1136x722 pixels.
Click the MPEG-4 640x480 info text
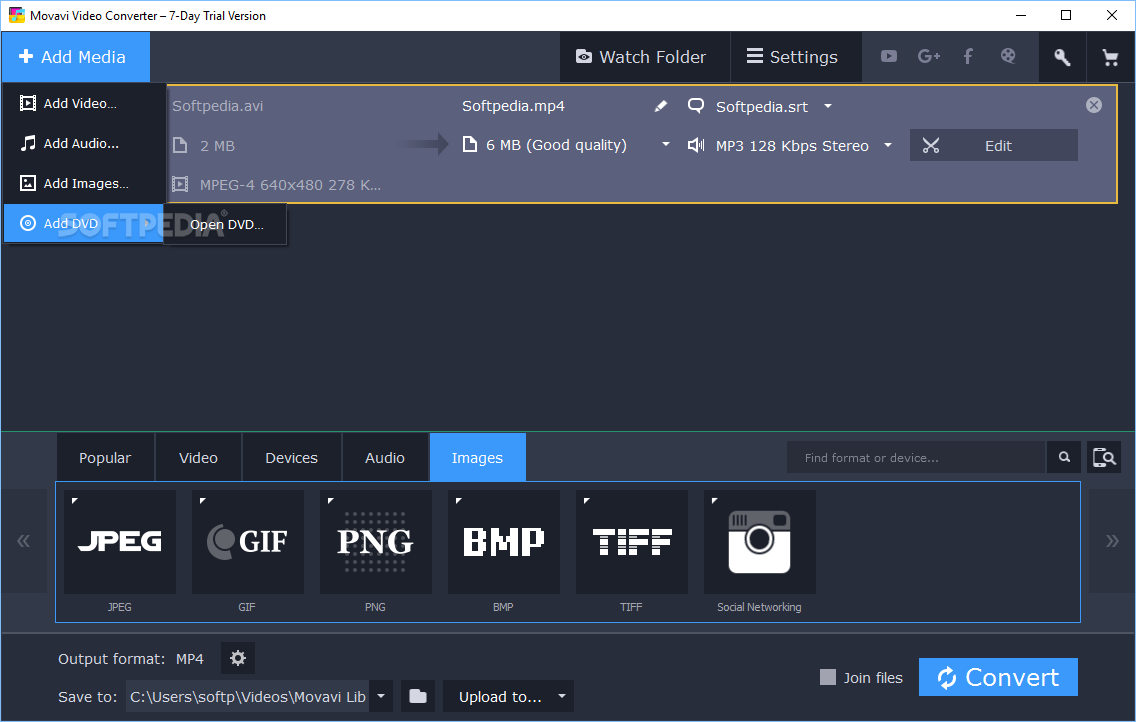point(290,185)
